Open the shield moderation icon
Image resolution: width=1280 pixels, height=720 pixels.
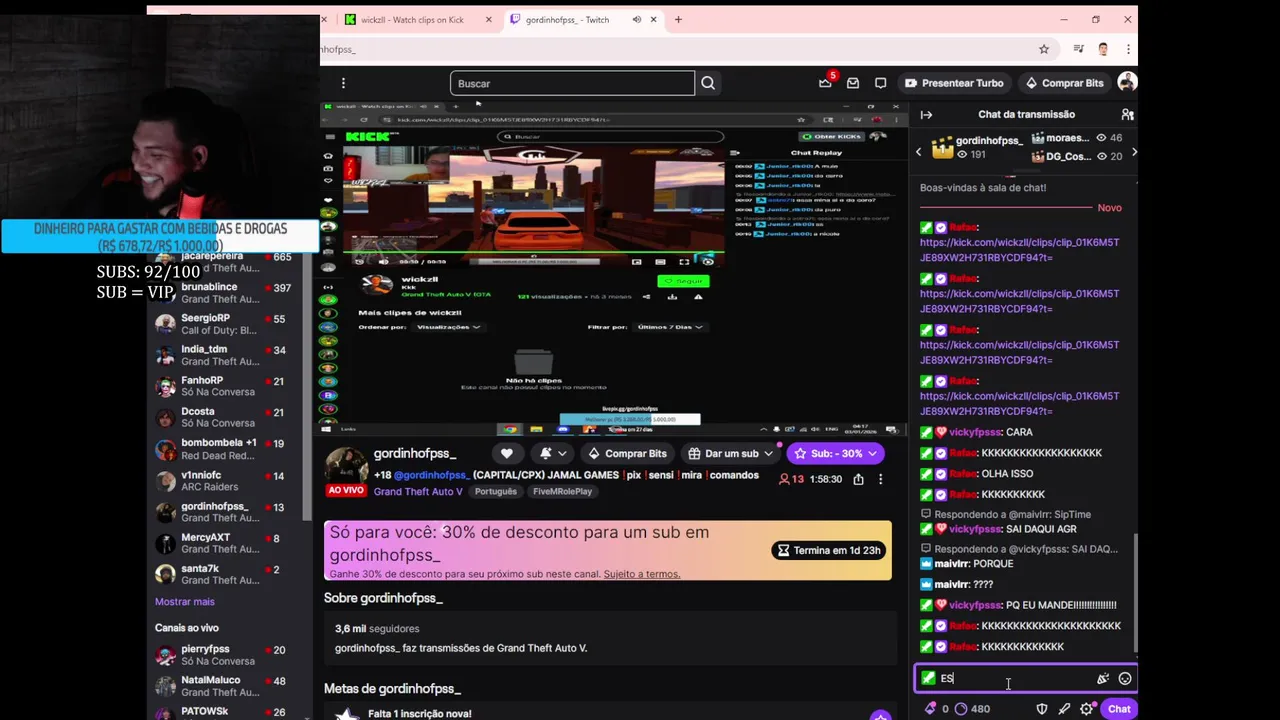1041,709
